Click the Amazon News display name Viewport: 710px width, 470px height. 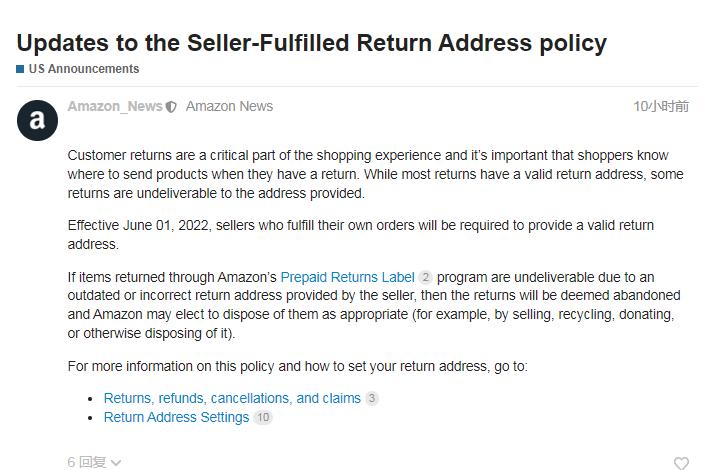[x=229, y=106]
